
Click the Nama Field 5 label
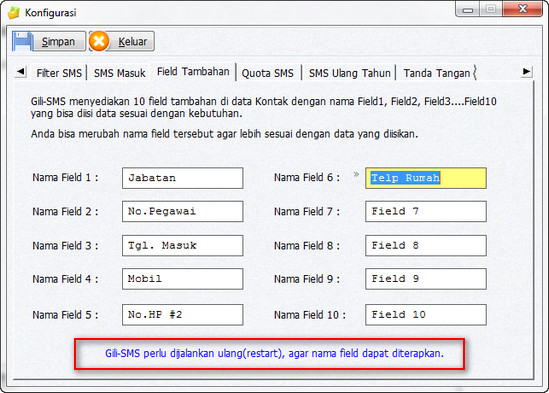coord(65,315)
